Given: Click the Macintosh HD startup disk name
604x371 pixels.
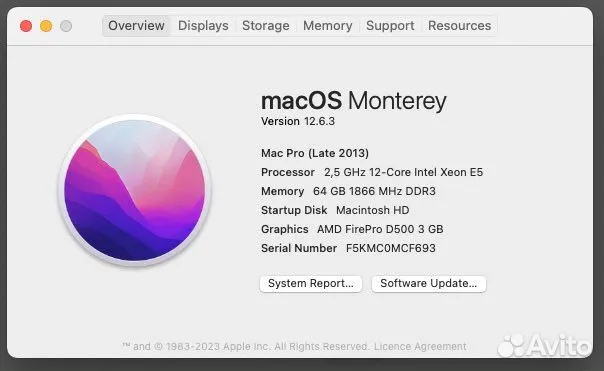Looking at the screenshot, I should click(x=372, y=210).
